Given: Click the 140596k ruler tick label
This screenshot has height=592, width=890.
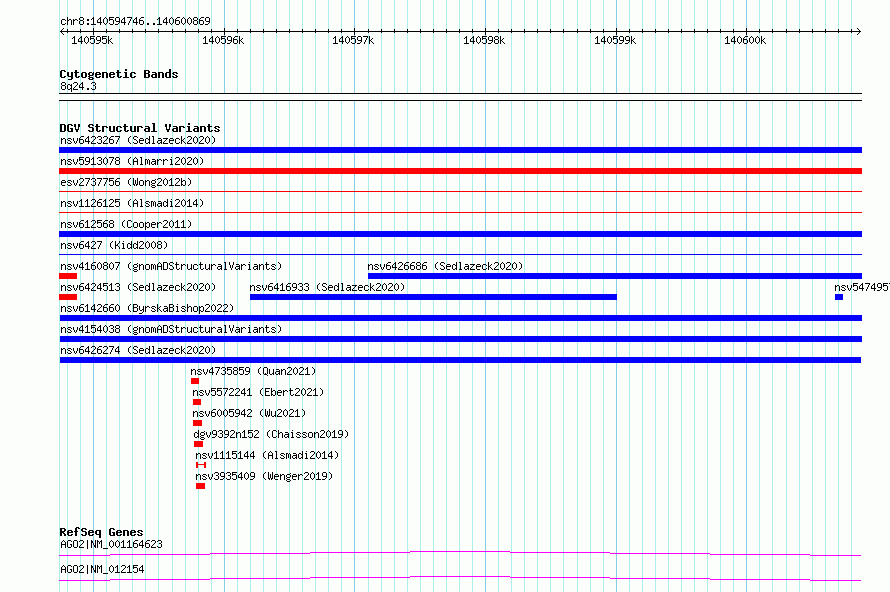Looking at the screenshot, I should 223,40.
